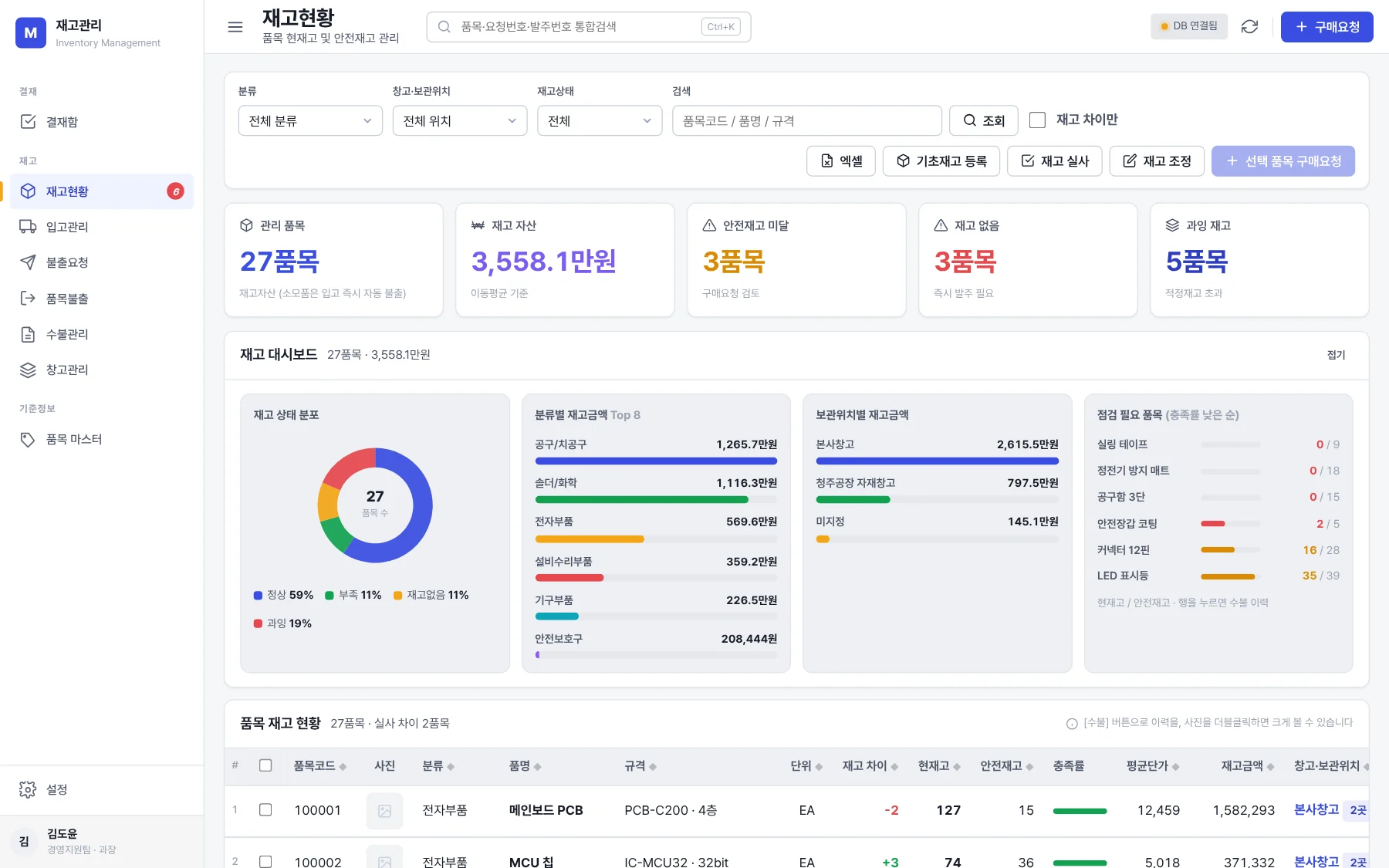Open the 재고상태 전체 dropdown
This screenshot has height=868, width=1389.
600,120
